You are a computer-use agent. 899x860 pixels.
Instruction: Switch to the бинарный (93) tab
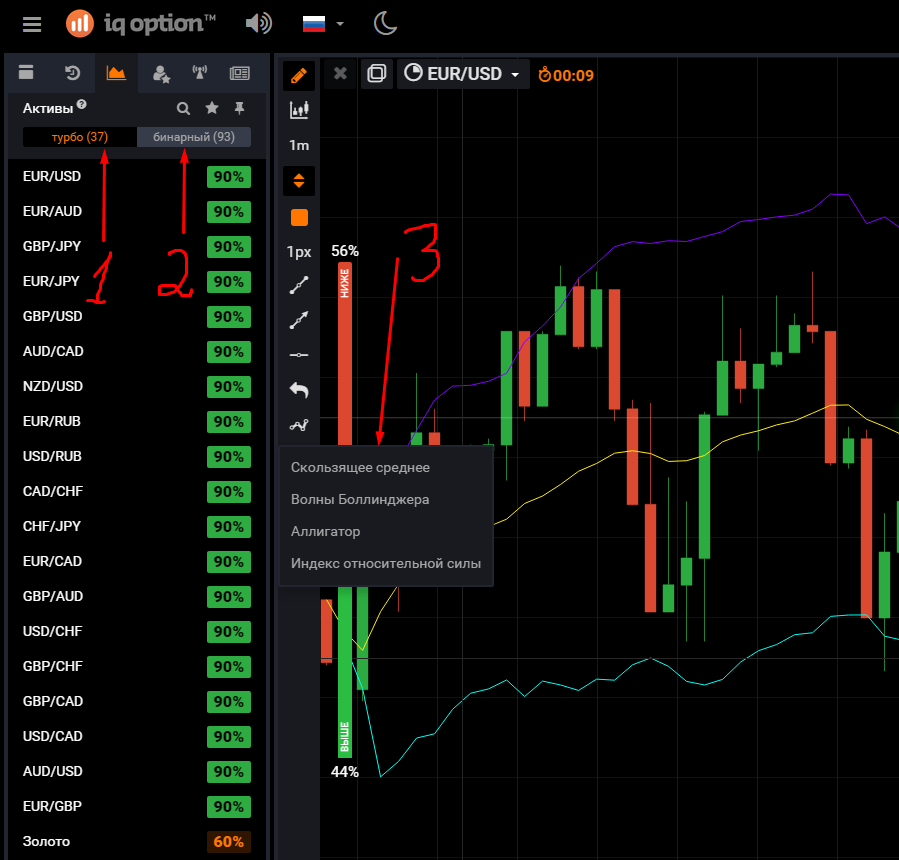(x=194, y=137)
